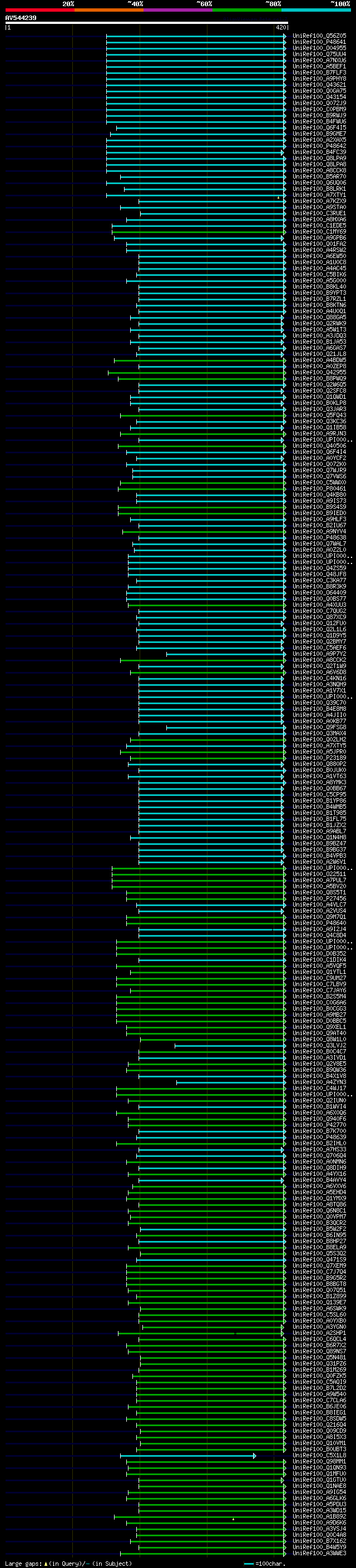Image resolution: width=356 pixels, height=1568 pixels.
Task: Select the UniRef100_Q39C70 label
Action: [x=319, y=703]
